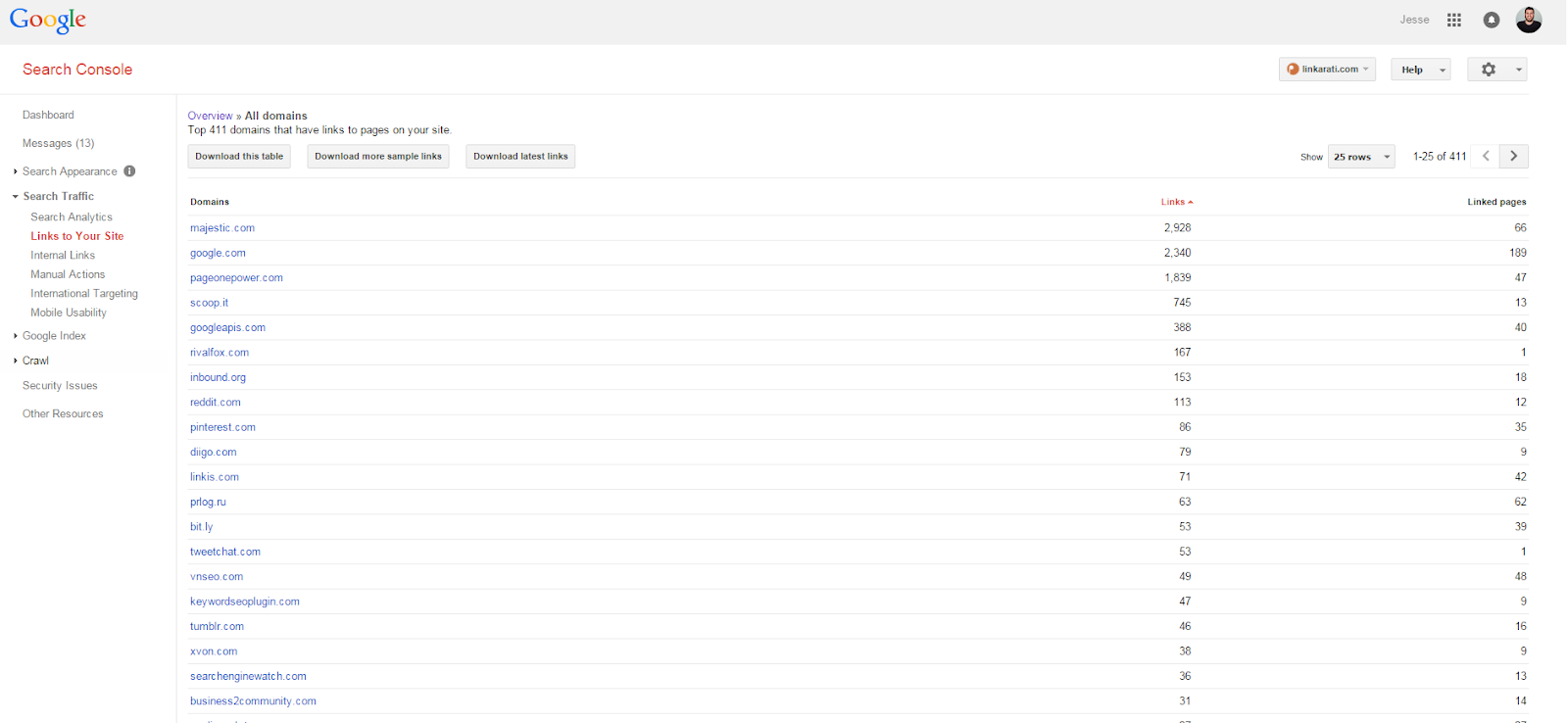Open the majestic.com domain link
Viewport: 1568px width, 723px height.
tap(222, 228)
